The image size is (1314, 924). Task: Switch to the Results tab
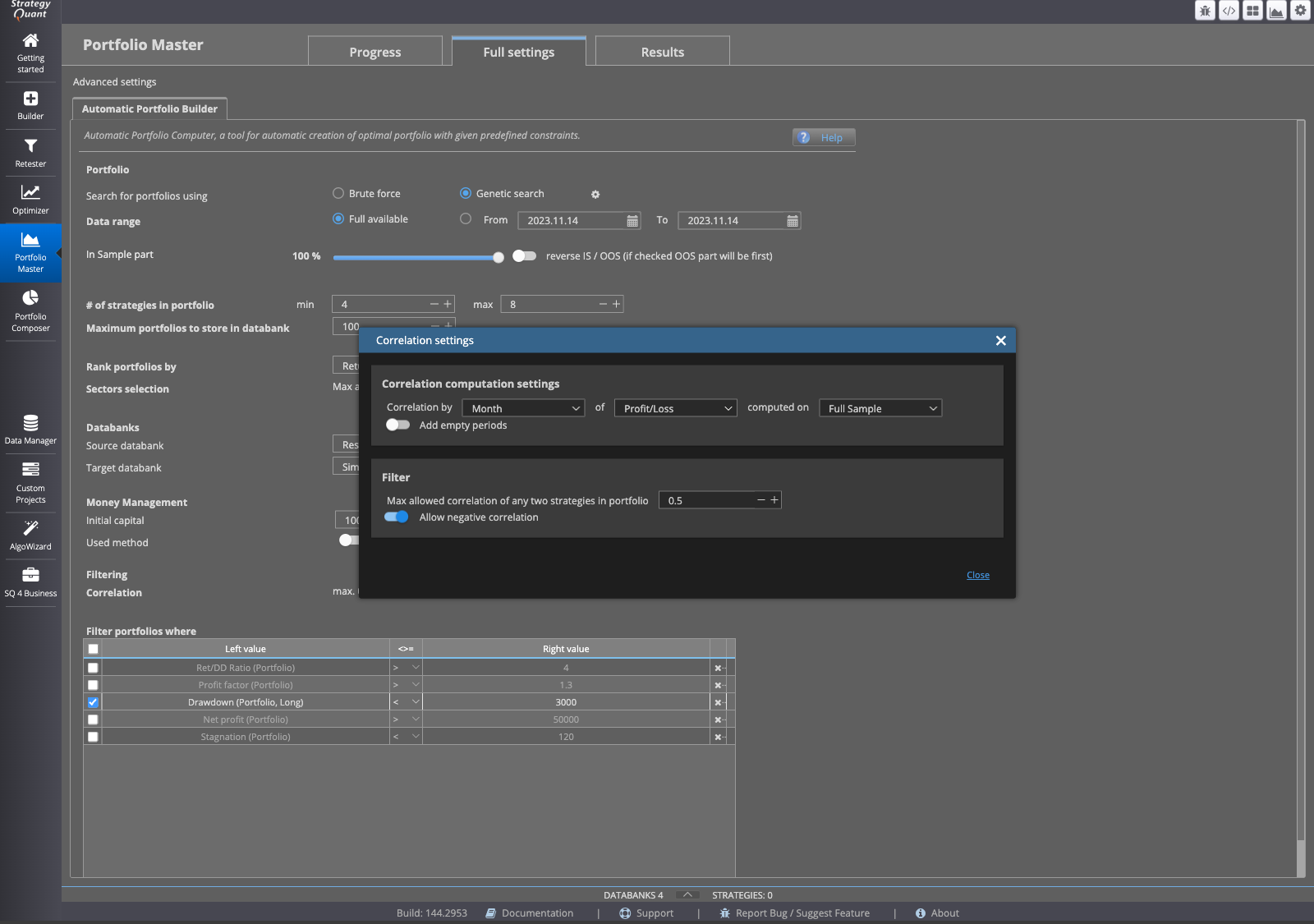click(663, 52)
